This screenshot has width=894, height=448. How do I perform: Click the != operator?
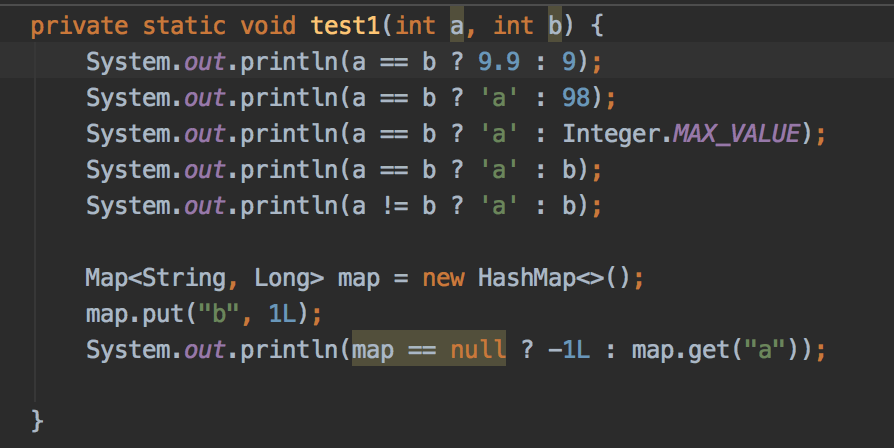pos(395,206)
